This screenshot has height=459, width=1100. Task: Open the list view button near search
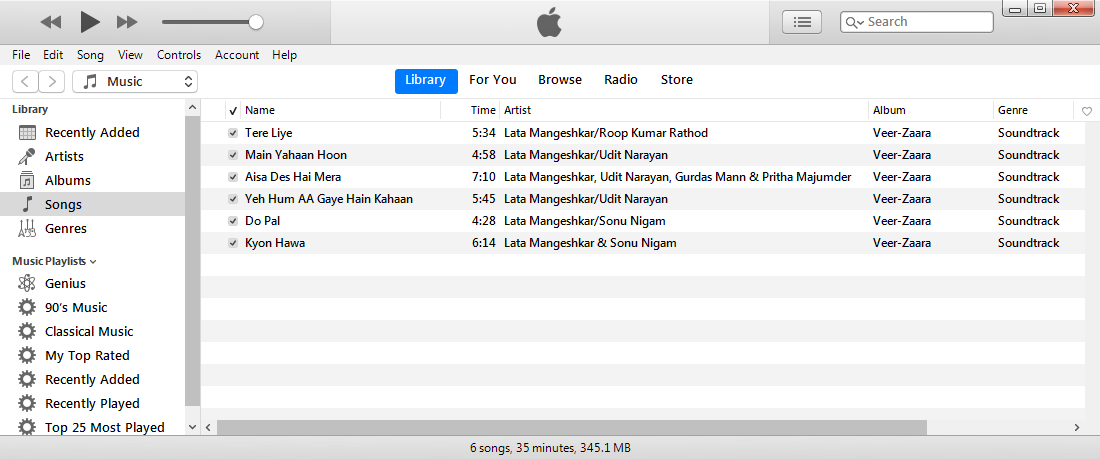tap(801, 21)
